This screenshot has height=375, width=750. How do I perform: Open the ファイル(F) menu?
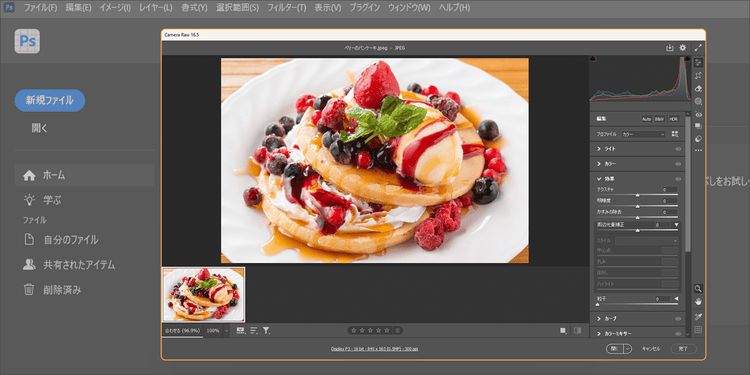(41, 8)
